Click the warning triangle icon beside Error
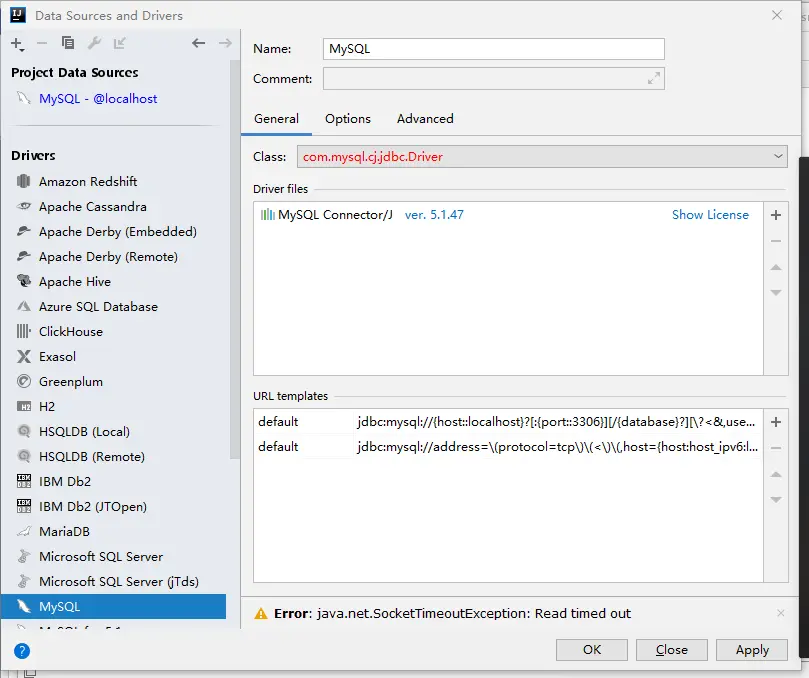Image resolution: width=809 pixels, height=678 pixels. click(x=261, y=614)
